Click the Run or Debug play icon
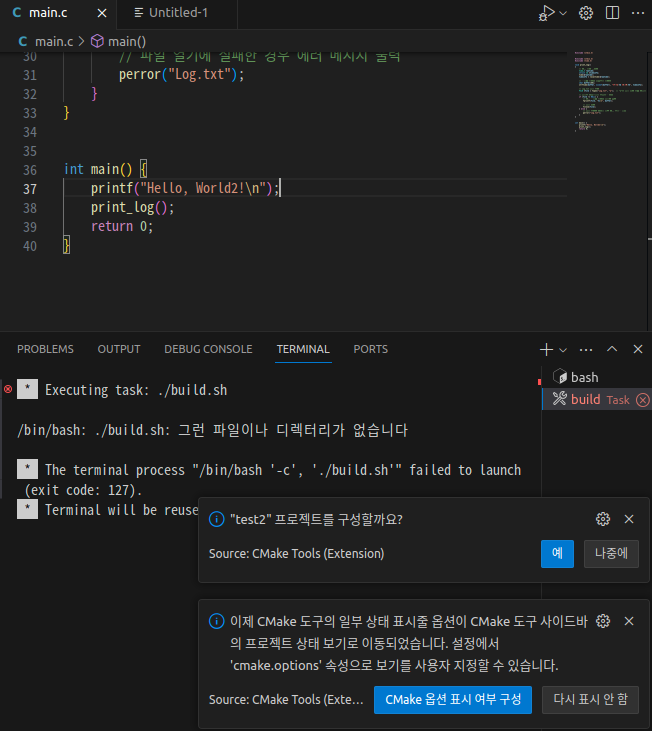 pyautogui.click(x=547, y=13)
